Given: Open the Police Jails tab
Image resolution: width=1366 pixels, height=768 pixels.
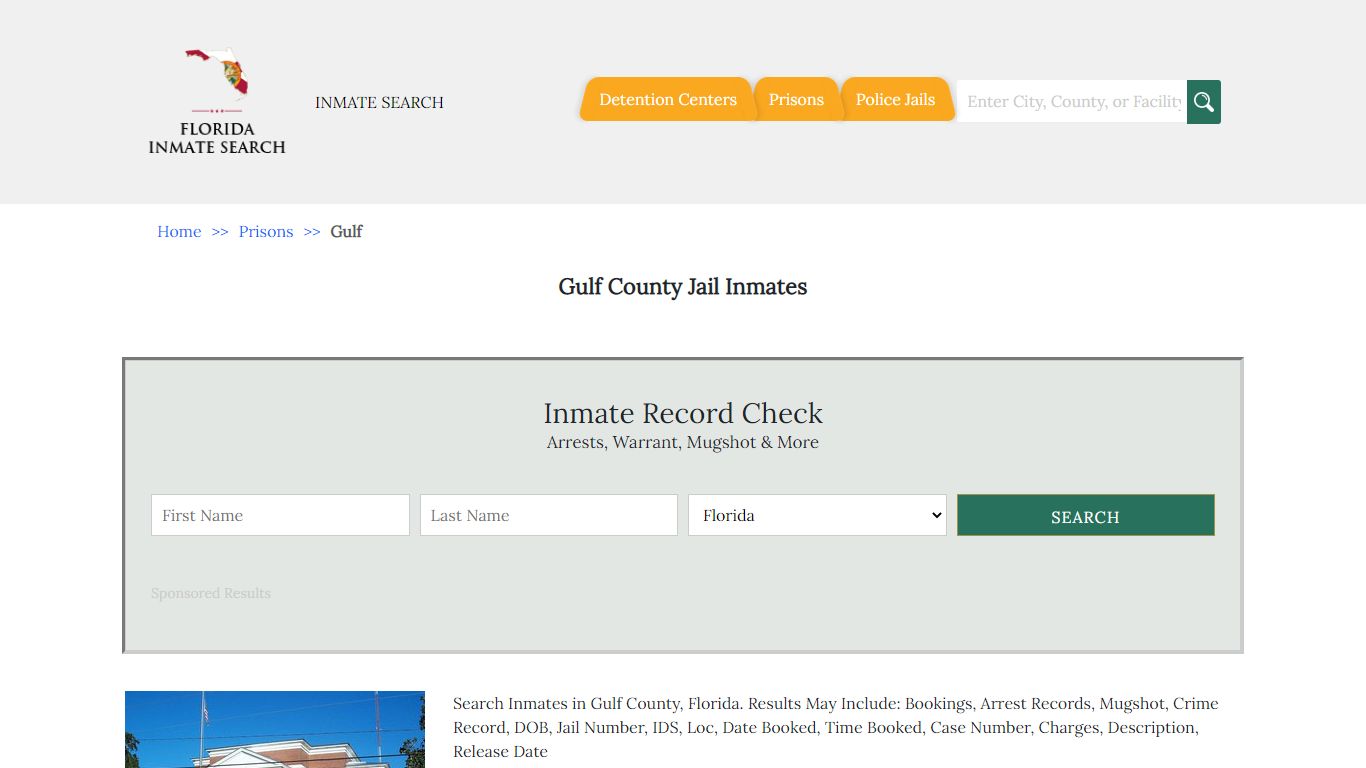Looking at the screenshot, I should point(895,99).
